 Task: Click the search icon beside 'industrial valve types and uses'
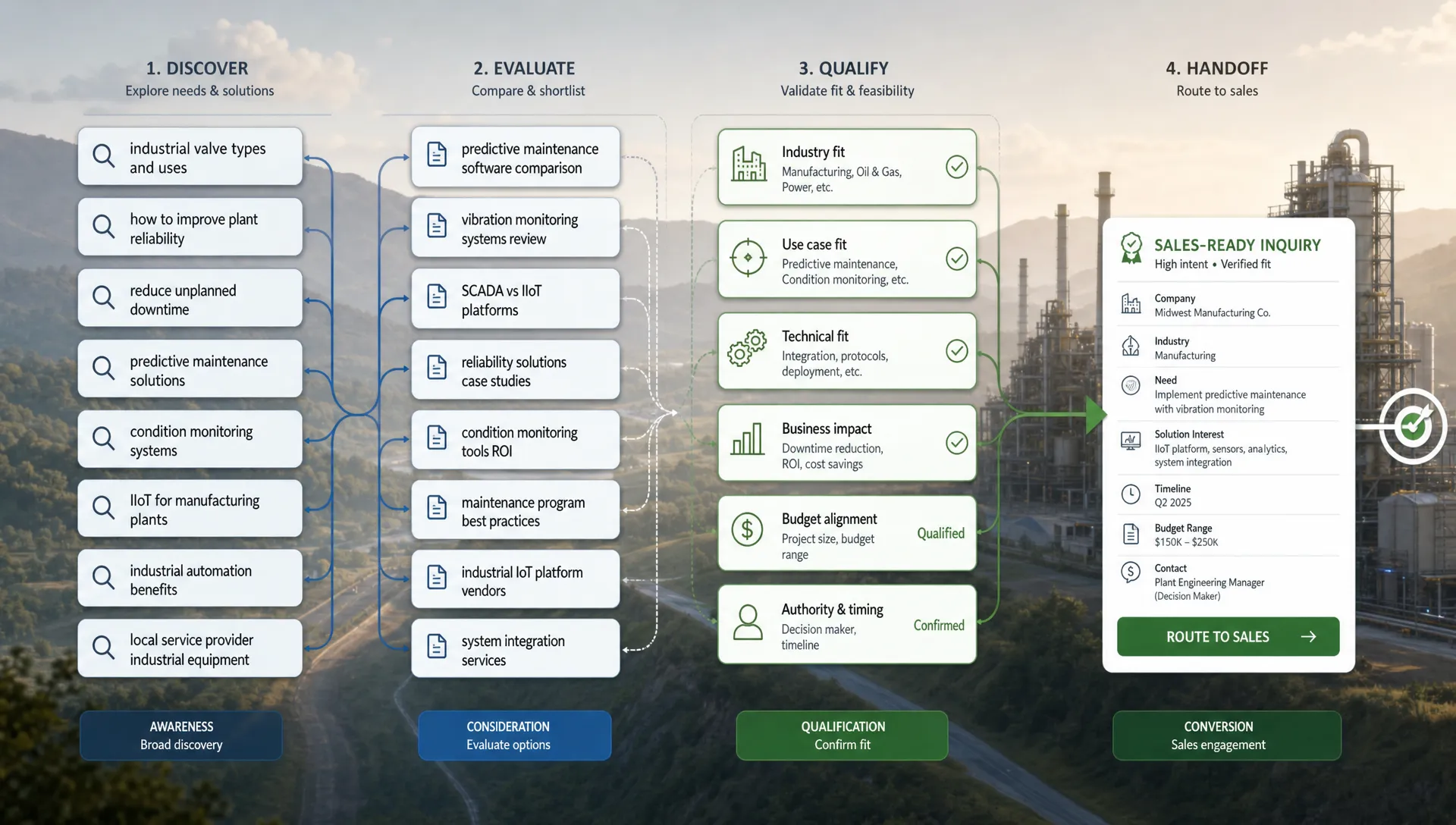[x=103, y=156]
